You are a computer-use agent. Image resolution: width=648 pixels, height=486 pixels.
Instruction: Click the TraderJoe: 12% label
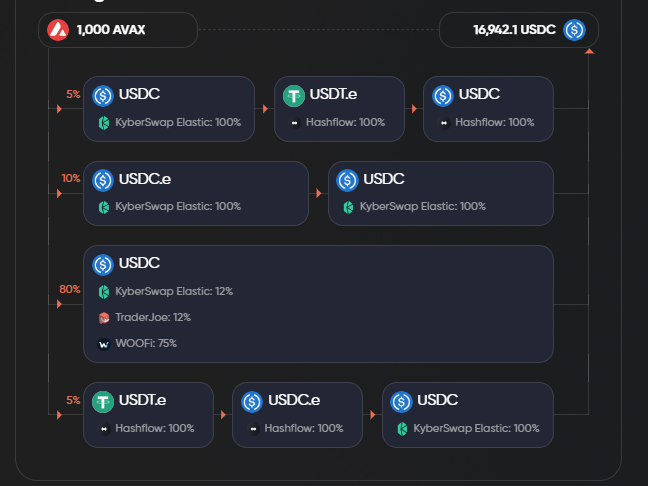(153, 317)
